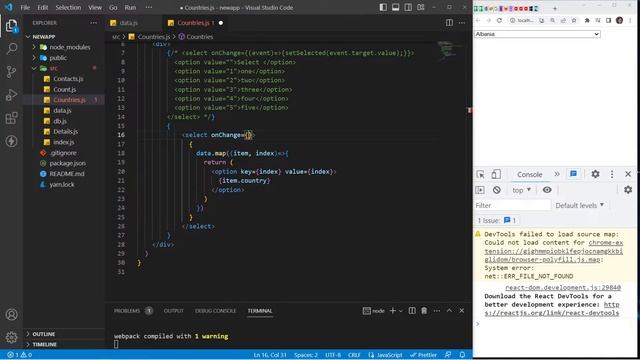This screenshot has width=640, height=360.
Task: Maximize the terminal panel with up chevron
Action: coord(449,311)
